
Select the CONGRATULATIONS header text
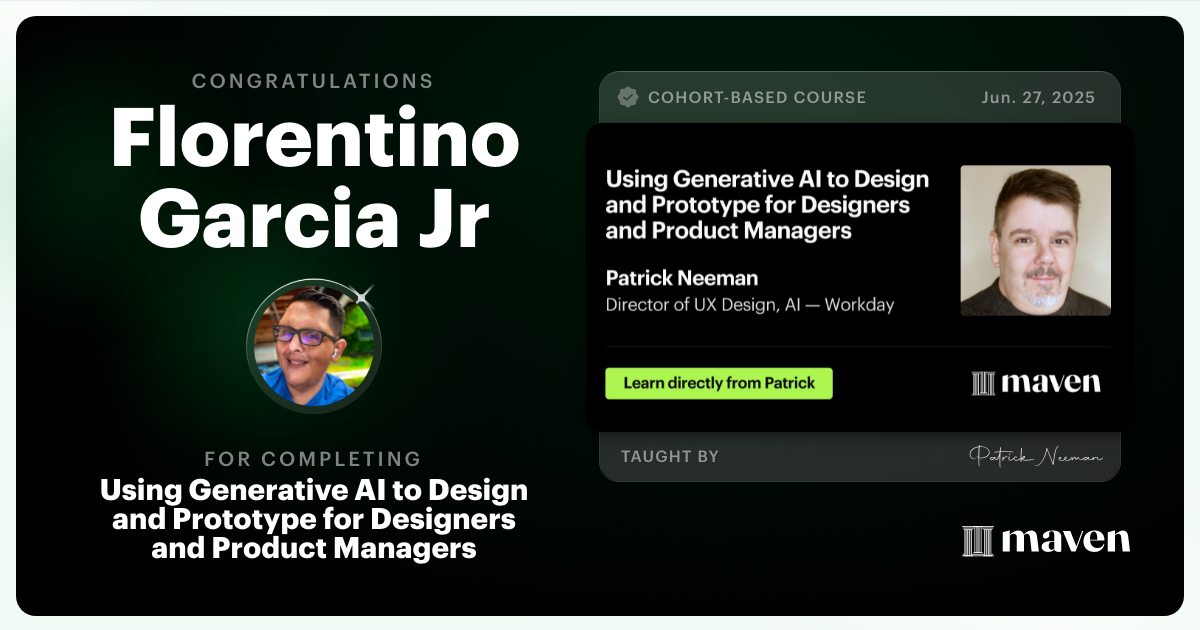[x=313, y=81]
